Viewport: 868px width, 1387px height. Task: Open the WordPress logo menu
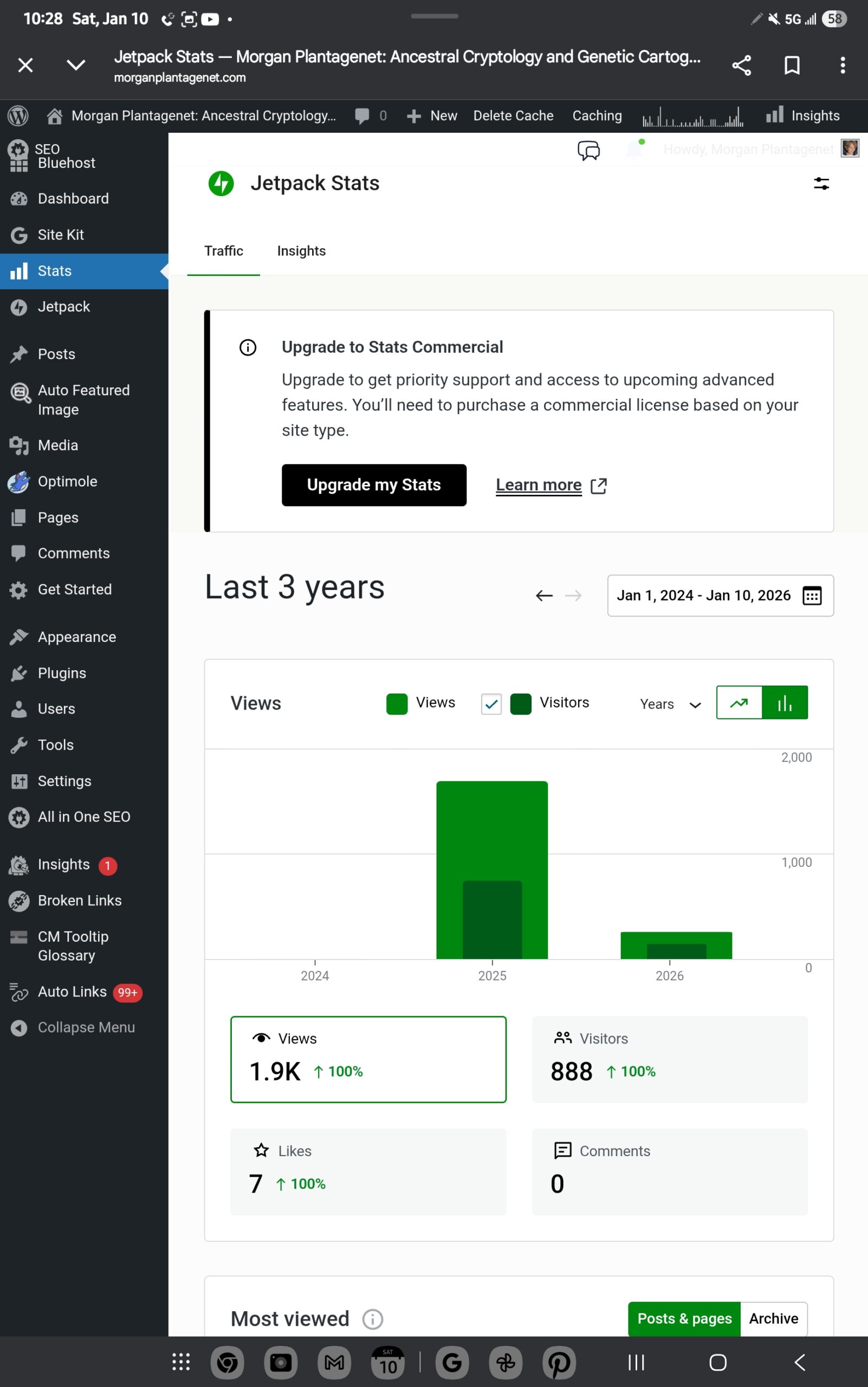pos(18,116)
